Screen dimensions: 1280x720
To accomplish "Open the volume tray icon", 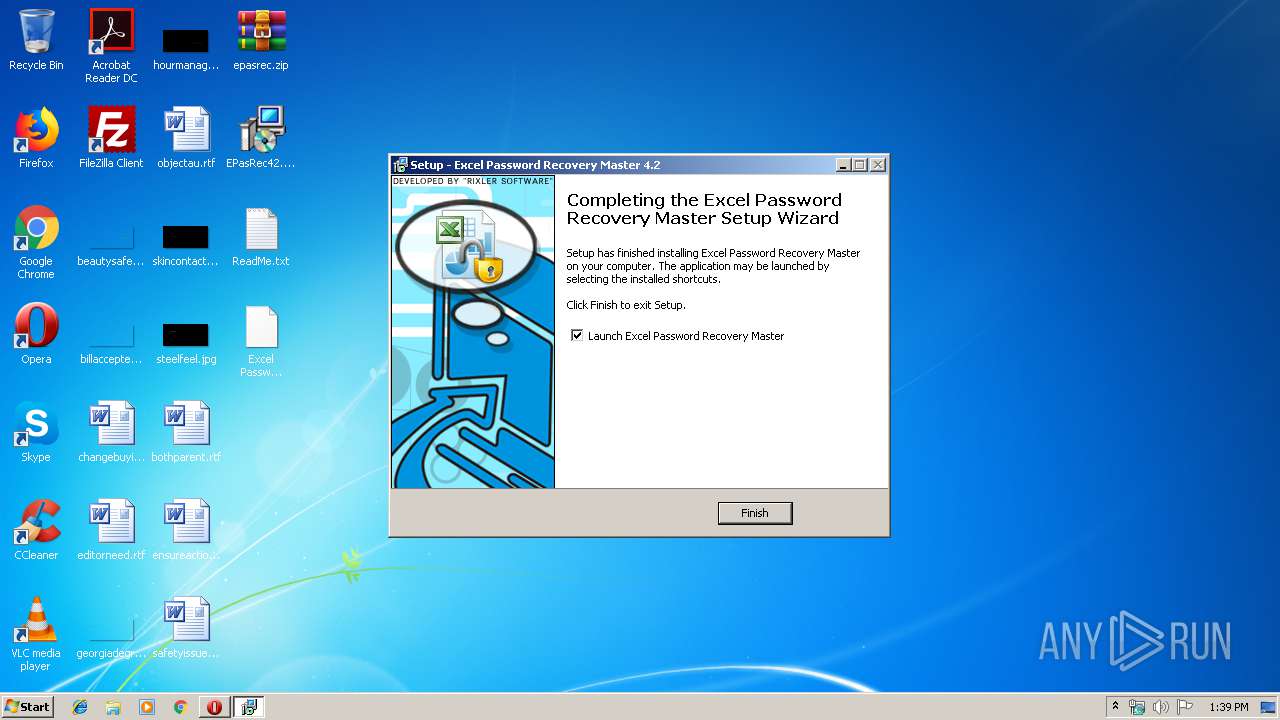I will click(1160, 707).
